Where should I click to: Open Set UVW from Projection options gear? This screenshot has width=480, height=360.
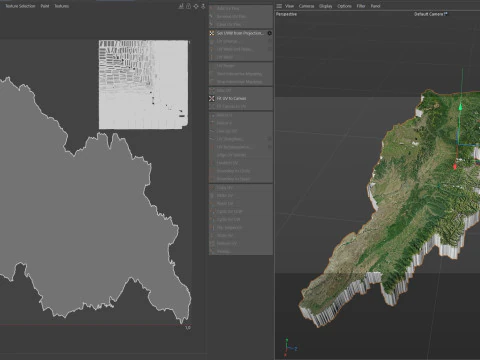tap(269, 33)
